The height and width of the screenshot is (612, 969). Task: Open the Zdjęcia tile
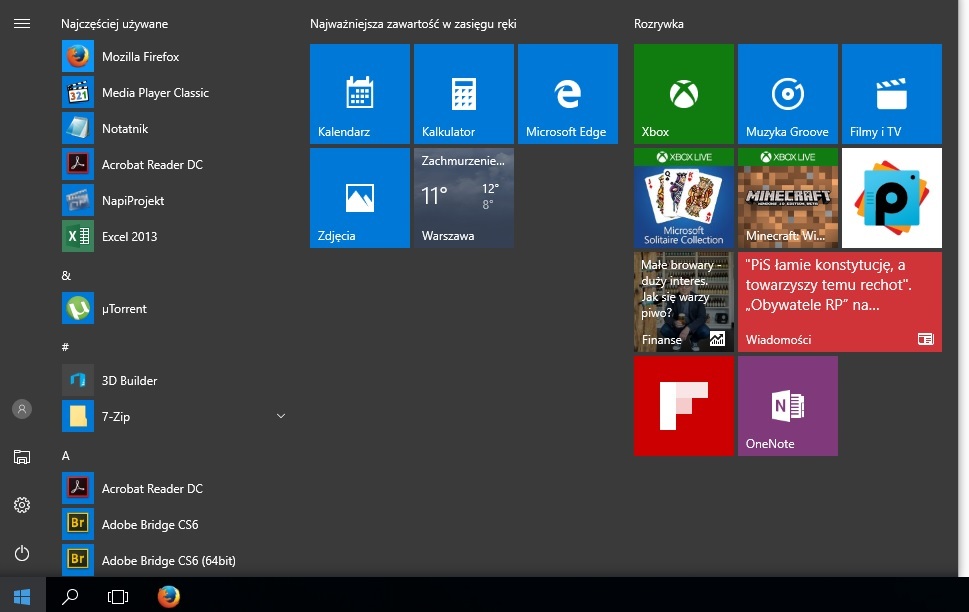click(x=360, y=198)
